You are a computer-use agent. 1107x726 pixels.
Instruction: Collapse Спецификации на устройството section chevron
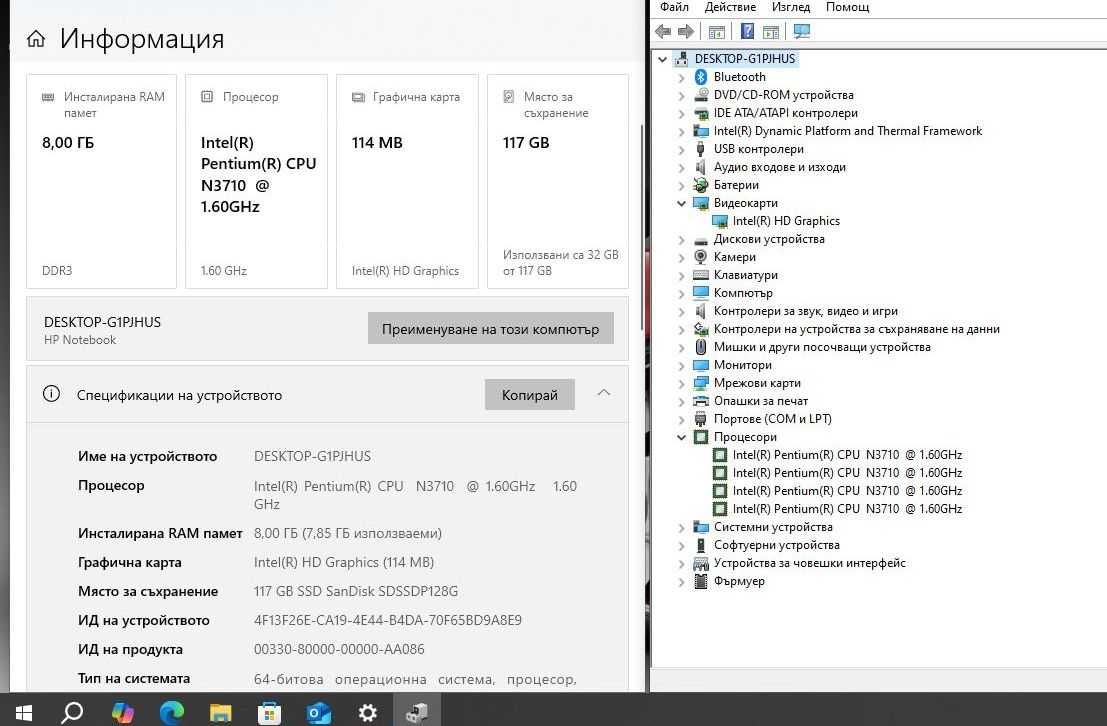coord(604,393)
